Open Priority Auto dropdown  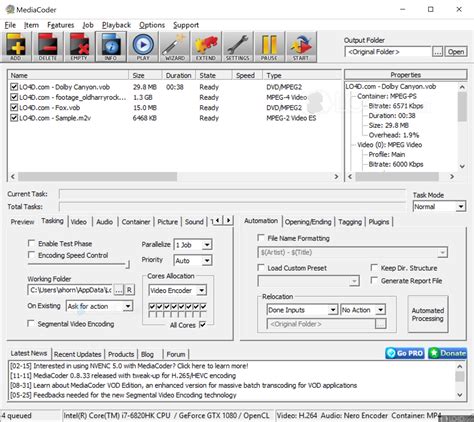(193, 260)
